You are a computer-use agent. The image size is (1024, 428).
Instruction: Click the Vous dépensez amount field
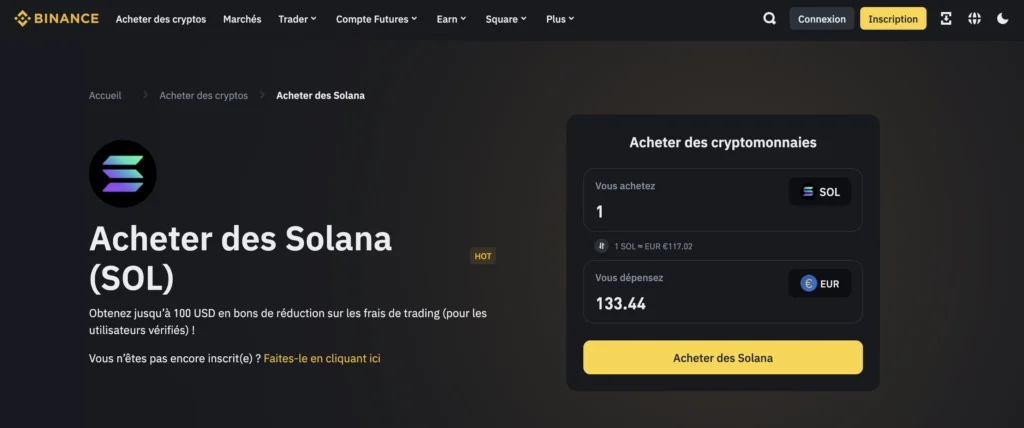(x=680, y=303)
